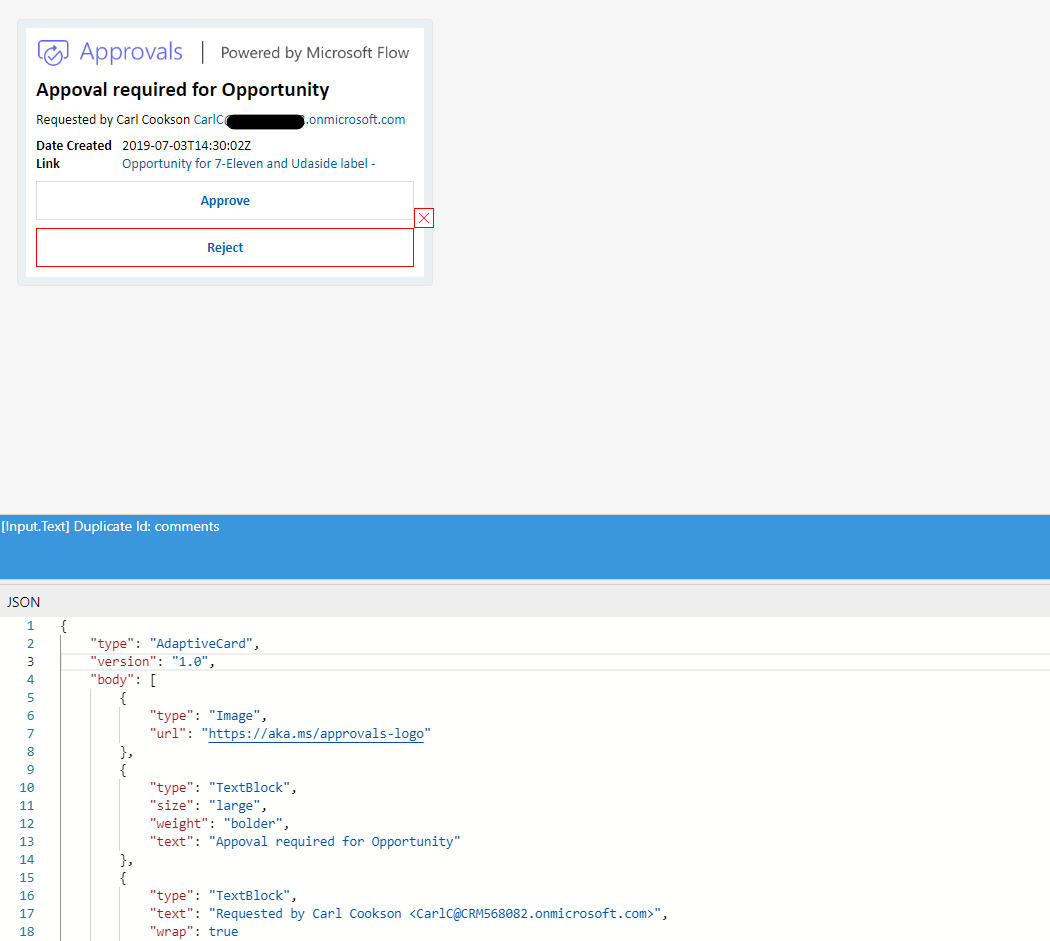This screenshot has width=1050, height=941.
Task: Click the "size": "large" JSON line
Action: point(208,806)
